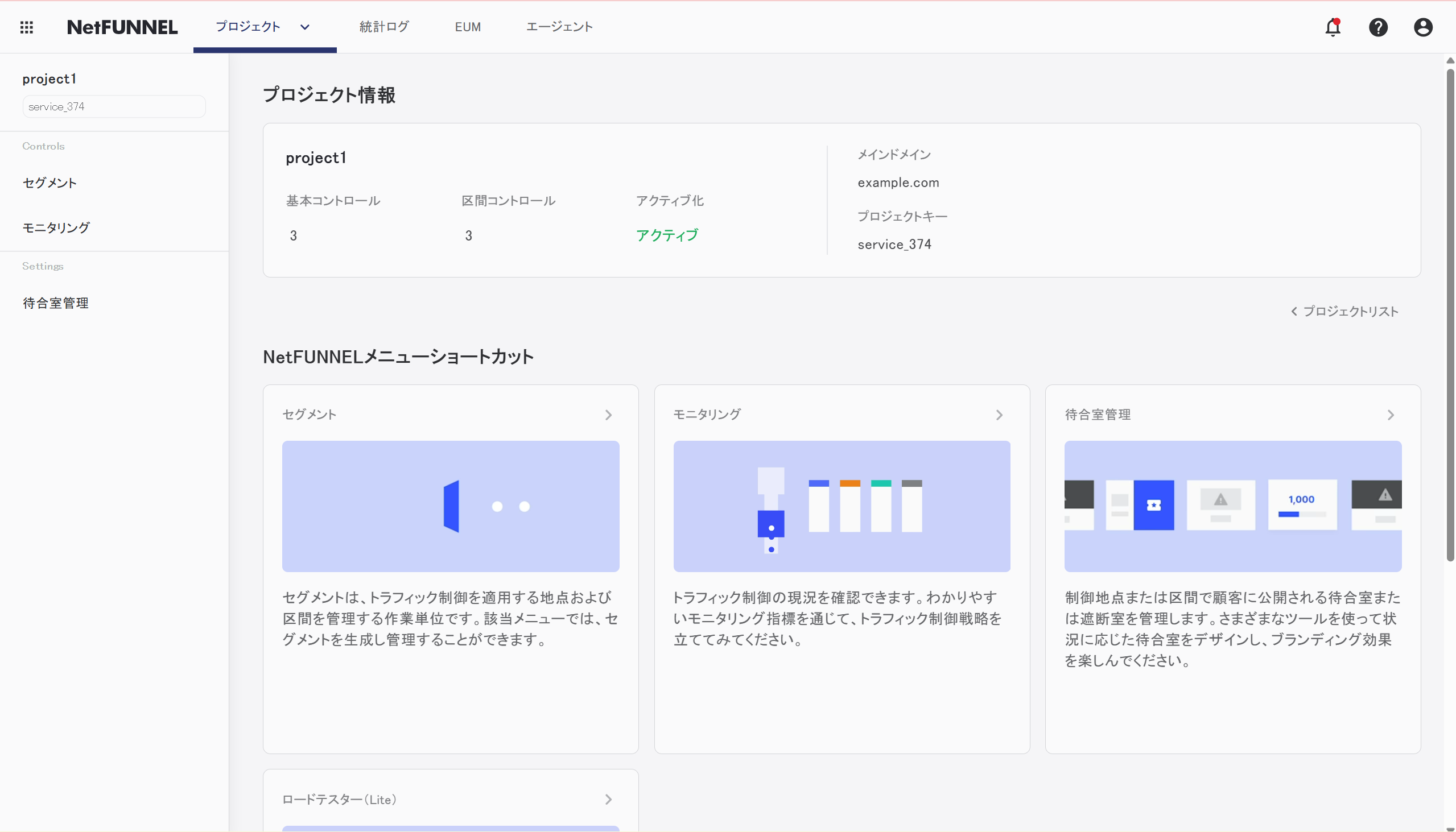Open the apps grid menu icon
This screenshot has height=832, width=1456.
coord(26,27)
